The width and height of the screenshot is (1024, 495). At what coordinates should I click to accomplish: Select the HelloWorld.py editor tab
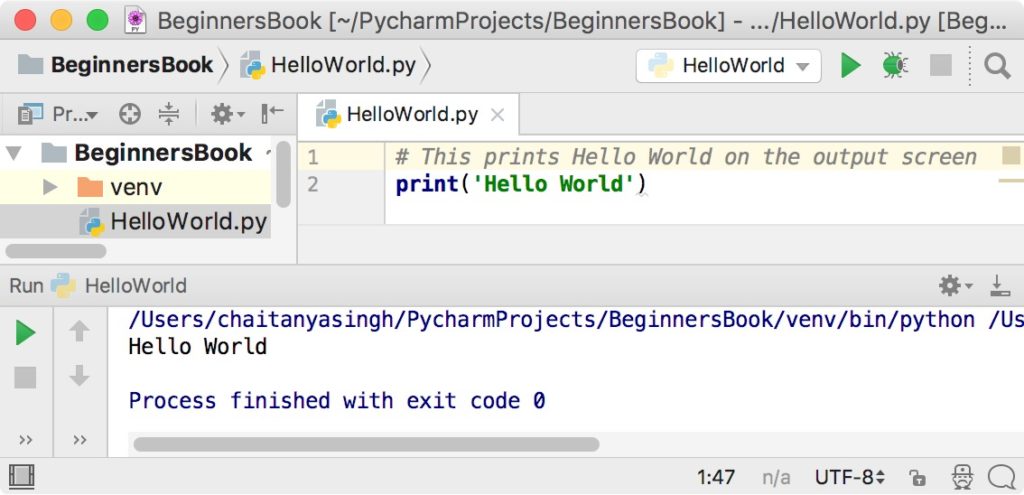(408, 115)
